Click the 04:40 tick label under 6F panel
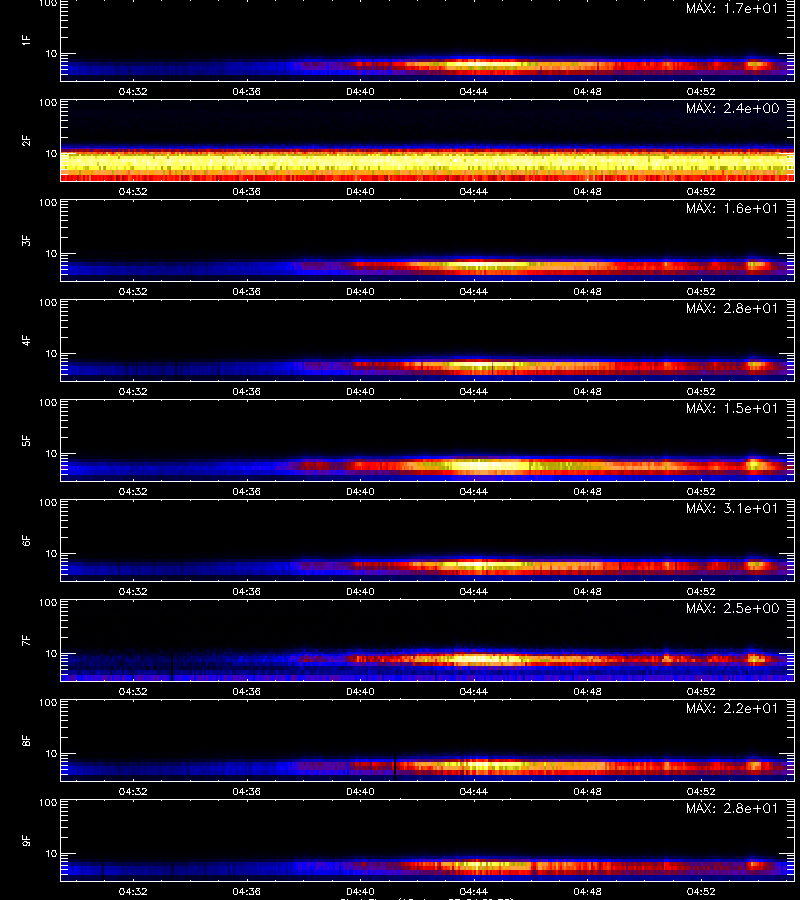This screenshot has height=900, width=800. point(360,591)
